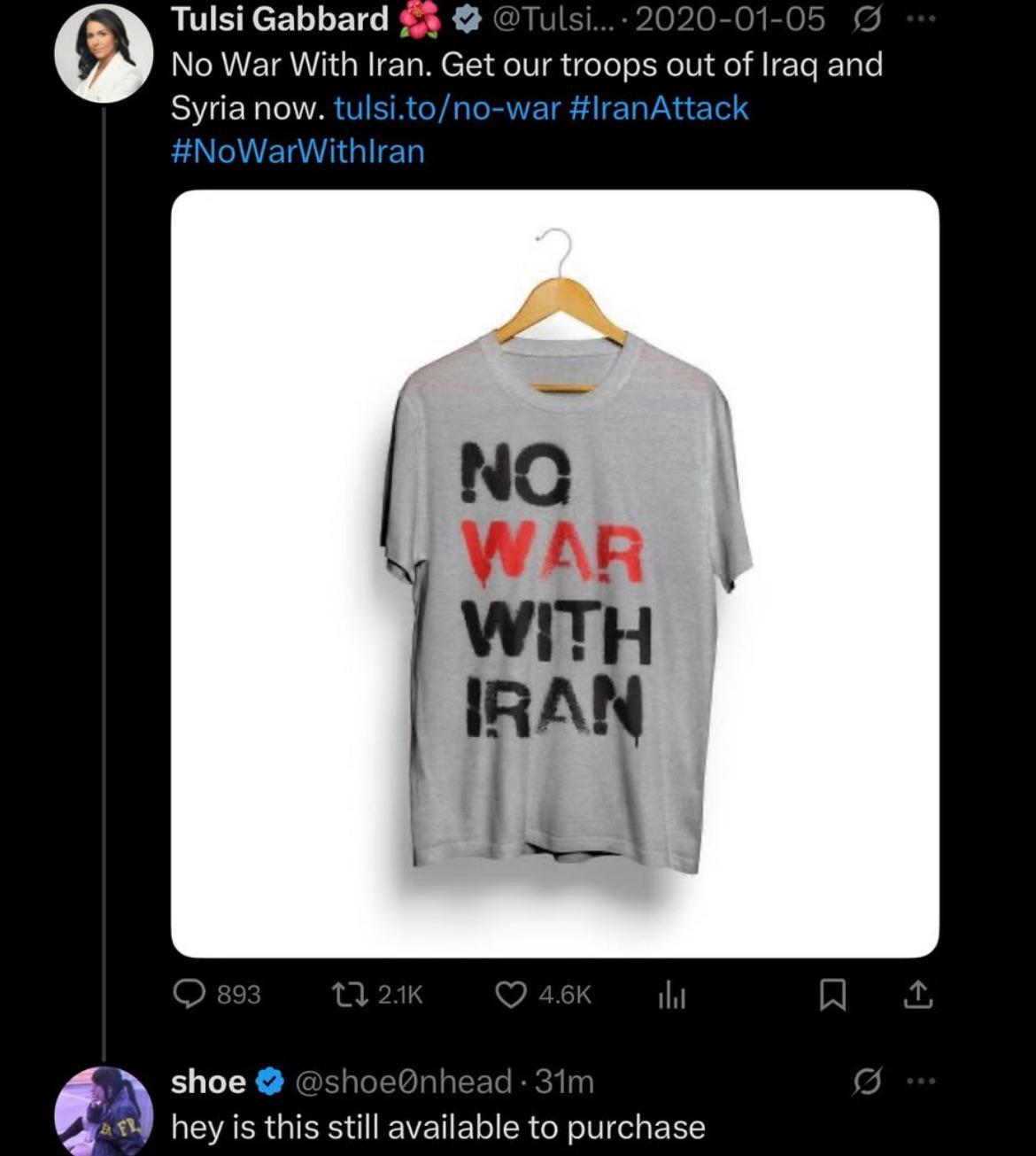Like the tweet with 4.6K hearts

[x=542, y=995]
